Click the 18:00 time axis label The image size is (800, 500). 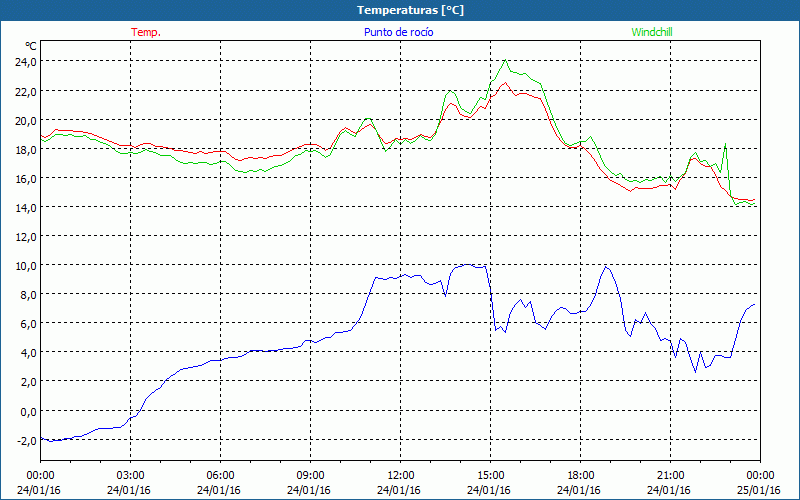580,476
